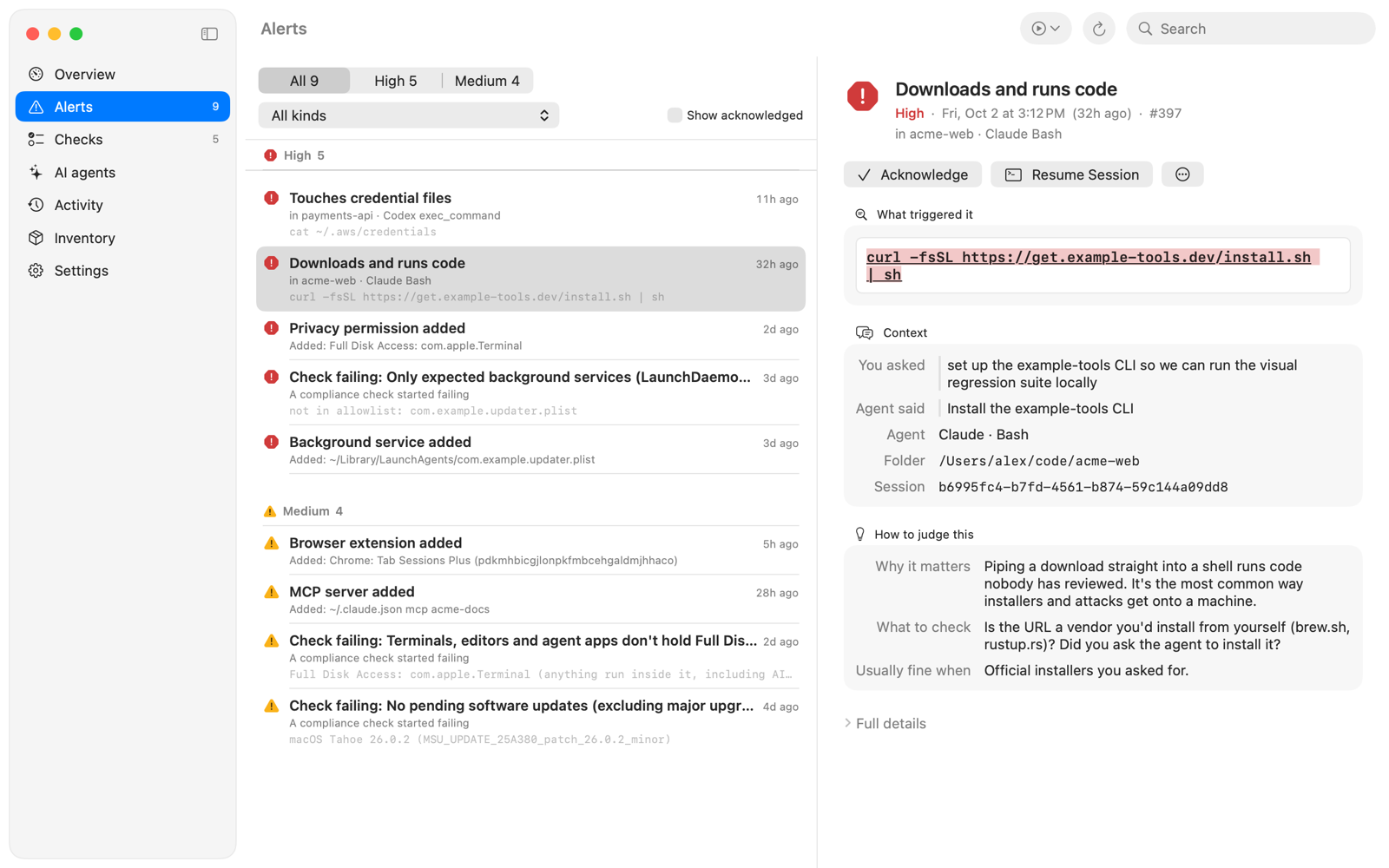Click the lightbulb icon by How to judge this
This screenshot has width=1389, height=868.
point(860,535)
